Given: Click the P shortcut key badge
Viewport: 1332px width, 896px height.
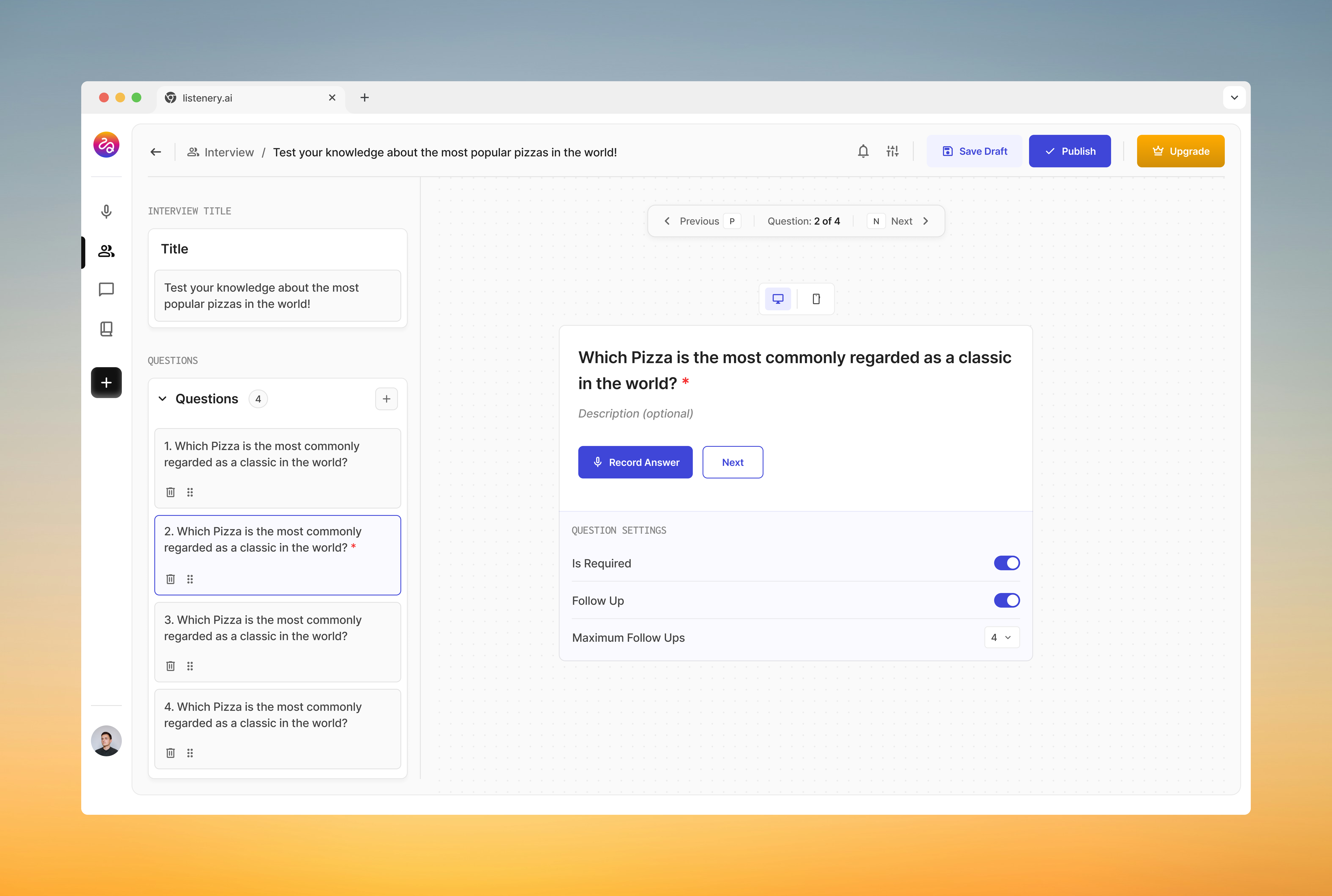Looking at the screenshot, I should 732,221.
